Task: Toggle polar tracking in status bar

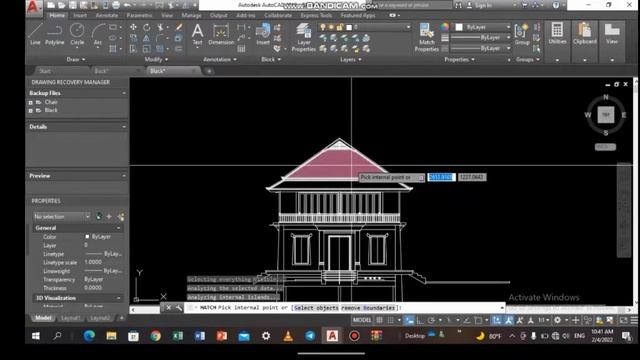Action: tap(431, 320)
